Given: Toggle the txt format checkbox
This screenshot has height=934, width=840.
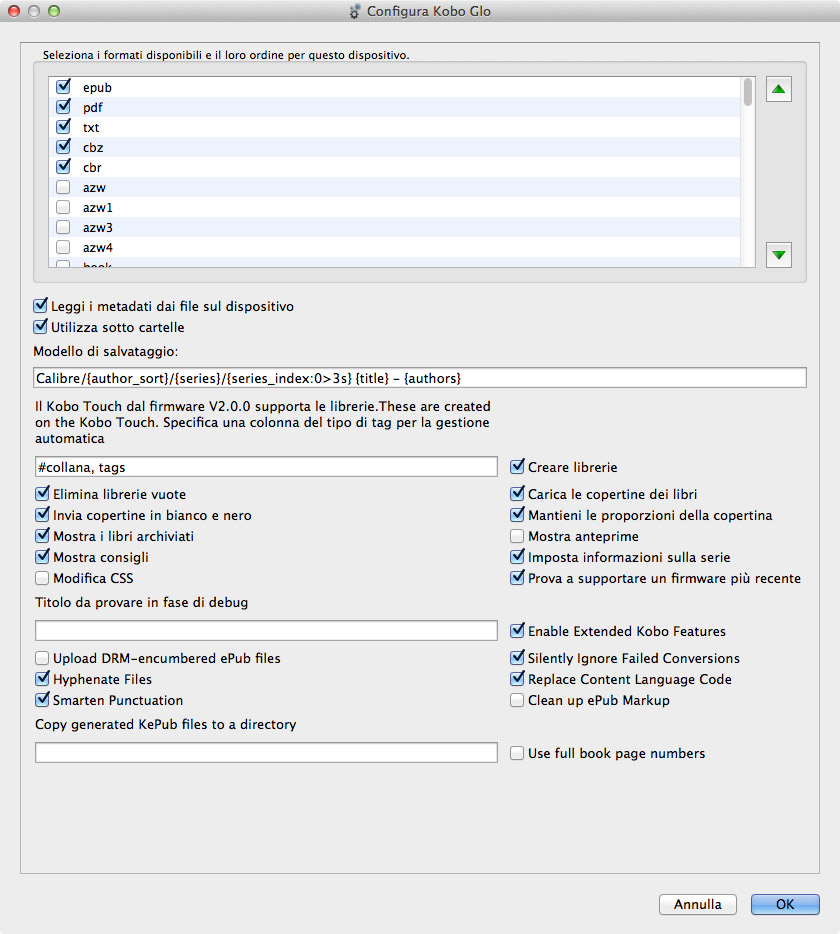Looking at the screenshot, I should pos(63,127).
